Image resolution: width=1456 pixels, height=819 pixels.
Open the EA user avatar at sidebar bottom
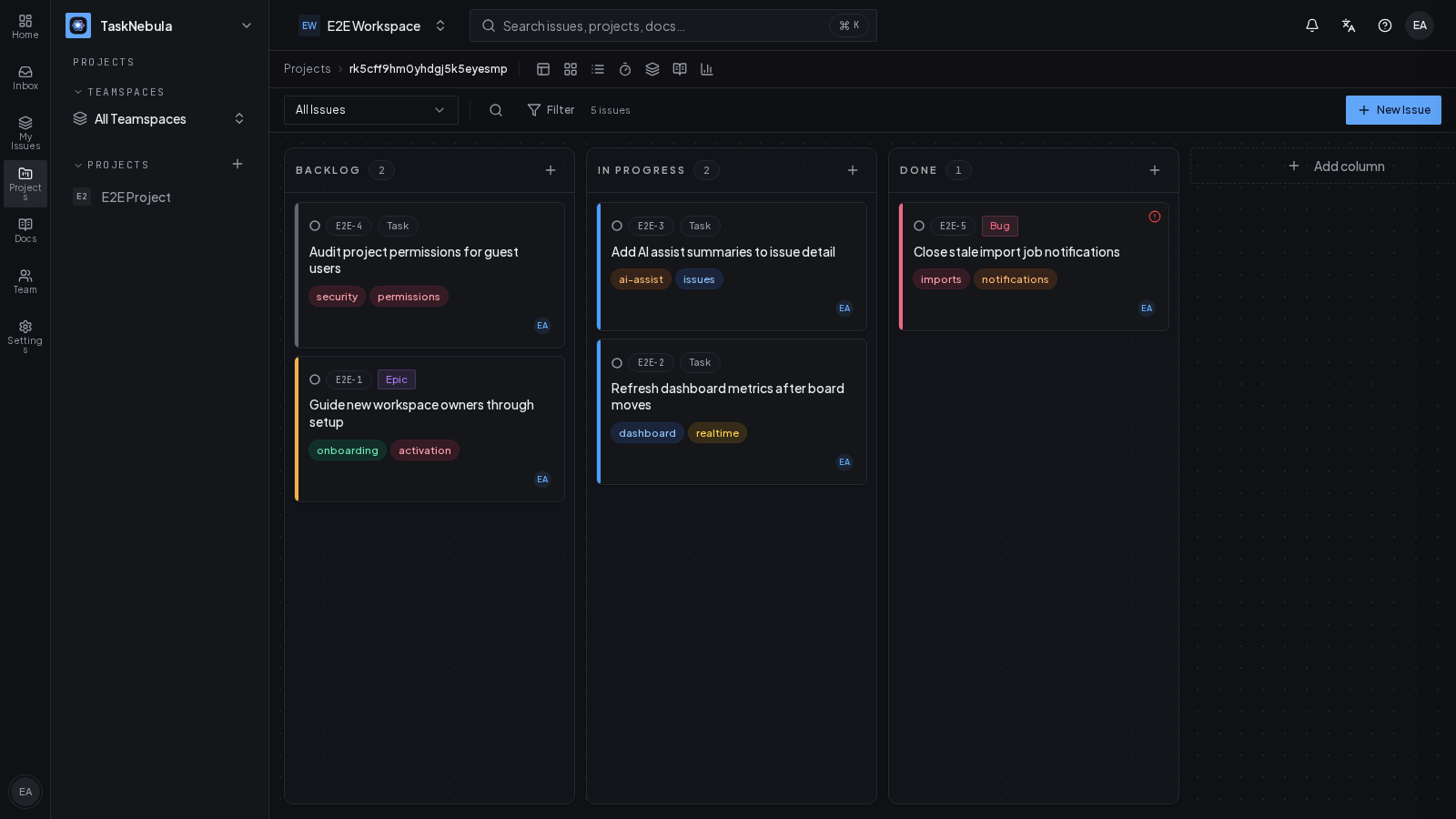(25, 792)
